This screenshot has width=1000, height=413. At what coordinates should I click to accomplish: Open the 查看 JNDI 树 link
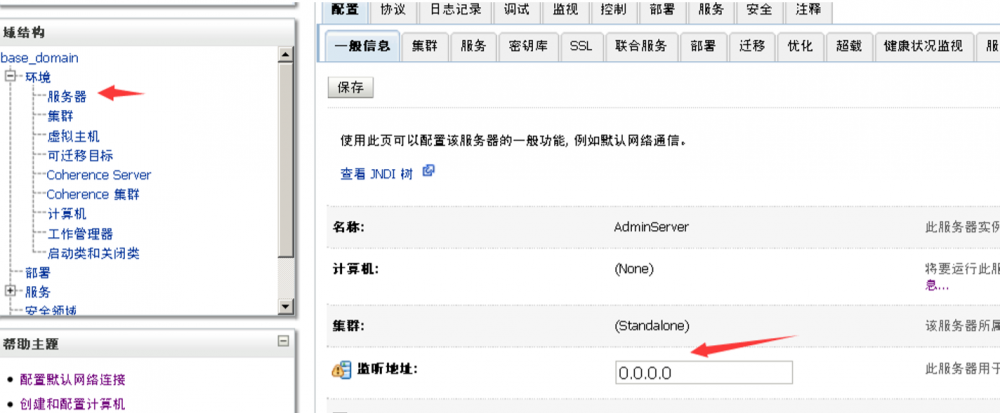click(x=376, y=173)
